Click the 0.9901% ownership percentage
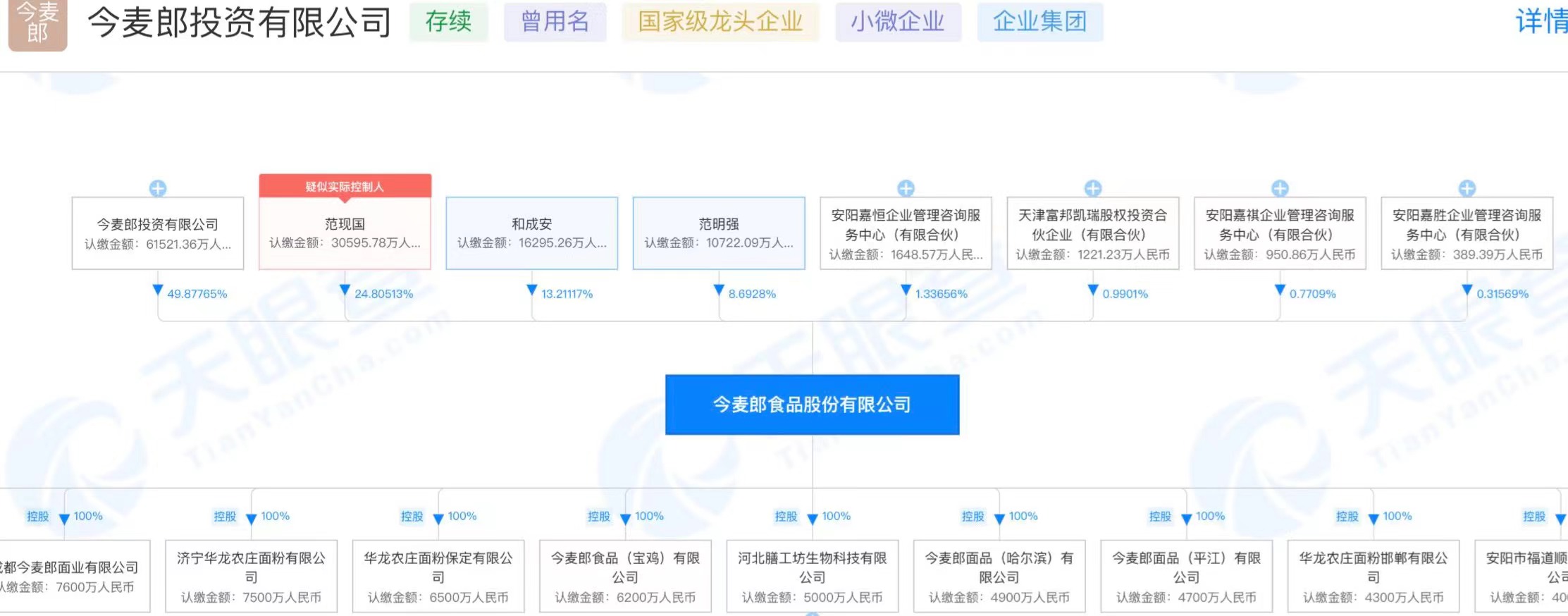The width and height of the screenshot is (1568, 616). (1125, 294)
